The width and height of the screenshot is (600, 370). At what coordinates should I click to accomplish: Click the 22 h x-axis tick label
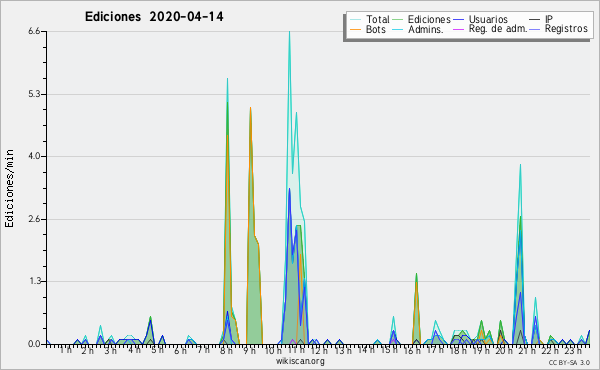pyautogui.click(x=551, y=350)
